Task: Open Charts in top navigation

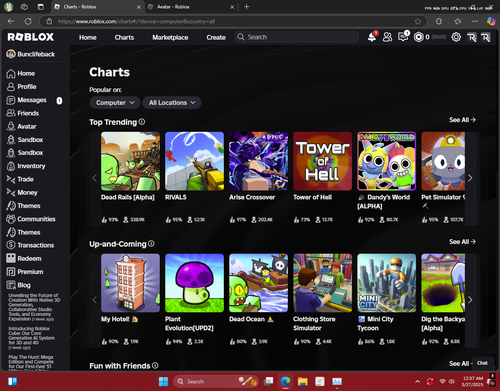Action: 124,37
